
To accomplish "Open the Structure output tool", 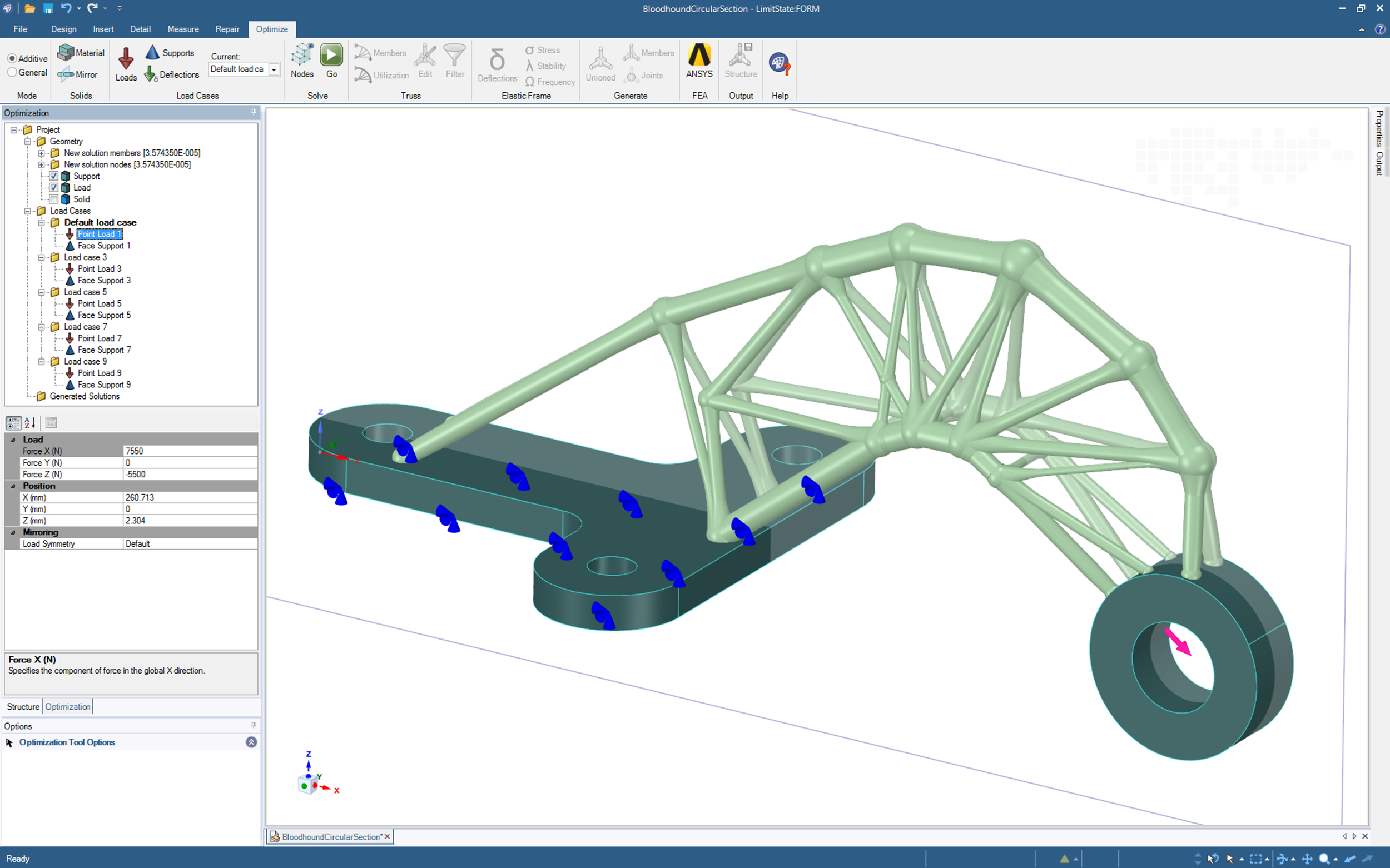I will click(741, 61).
